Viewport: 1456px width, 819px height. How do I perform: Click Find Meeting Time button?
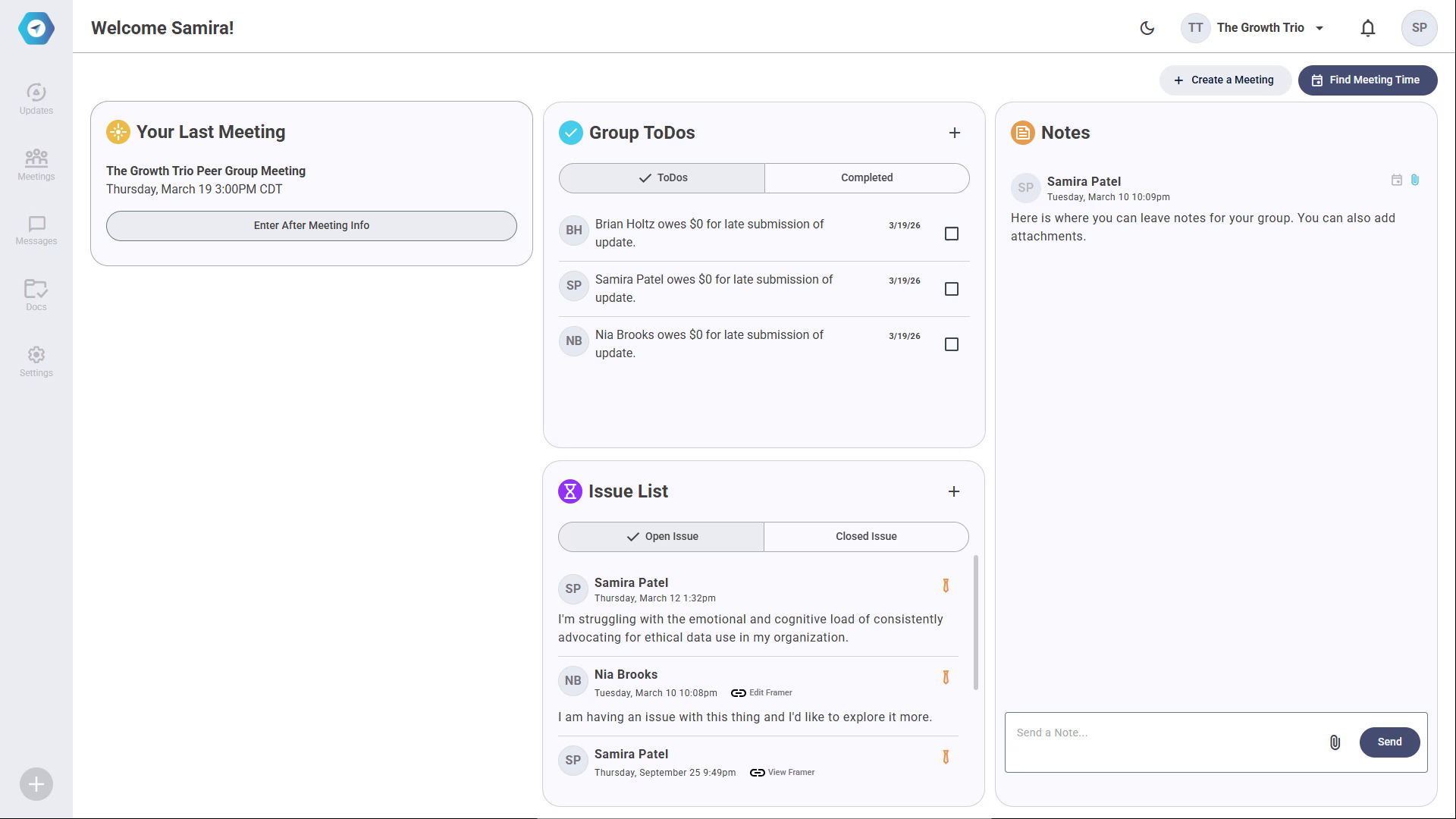1367,80
